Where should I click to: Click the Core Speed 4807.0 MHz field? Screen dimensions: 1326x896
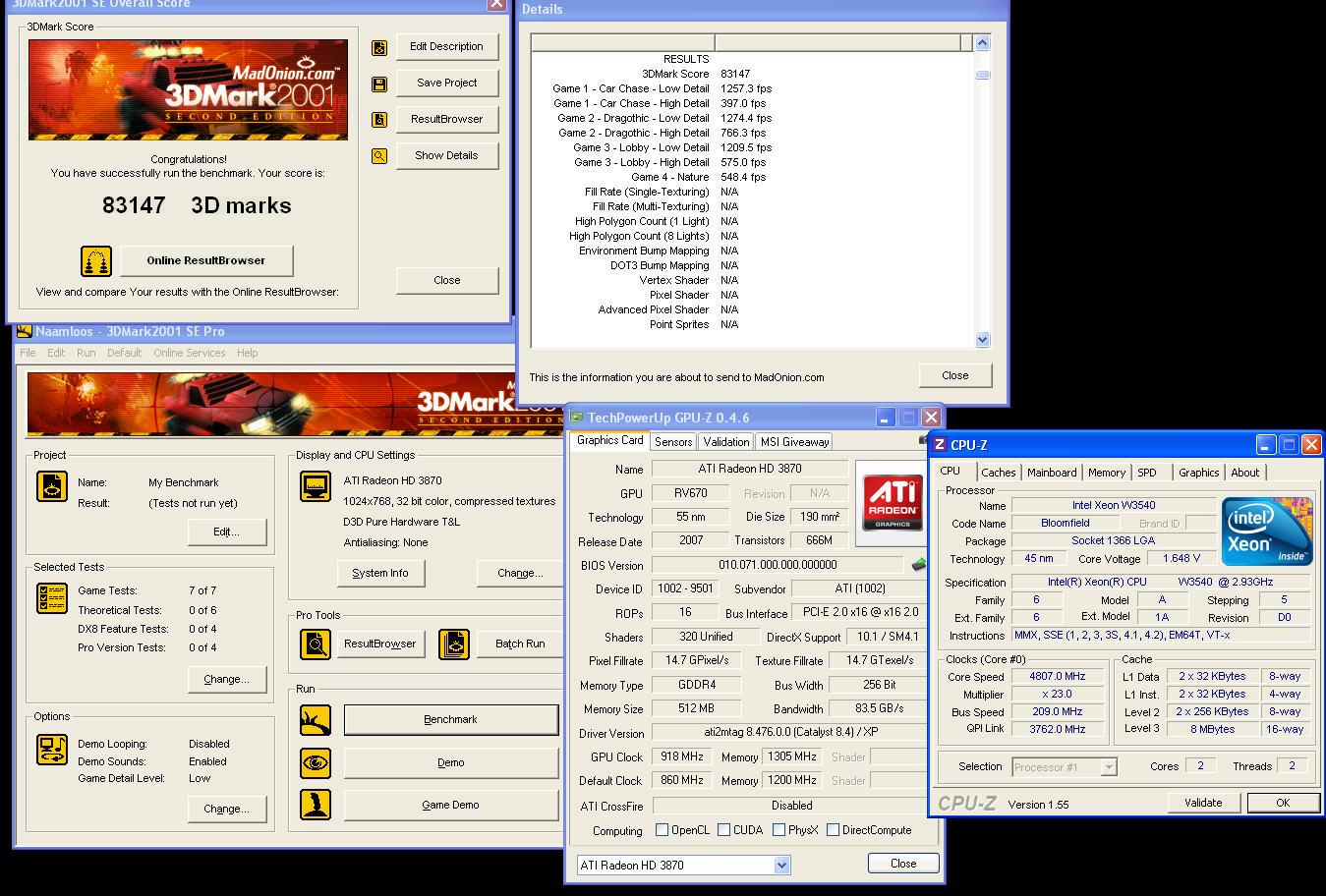[x=1058, y=677]
